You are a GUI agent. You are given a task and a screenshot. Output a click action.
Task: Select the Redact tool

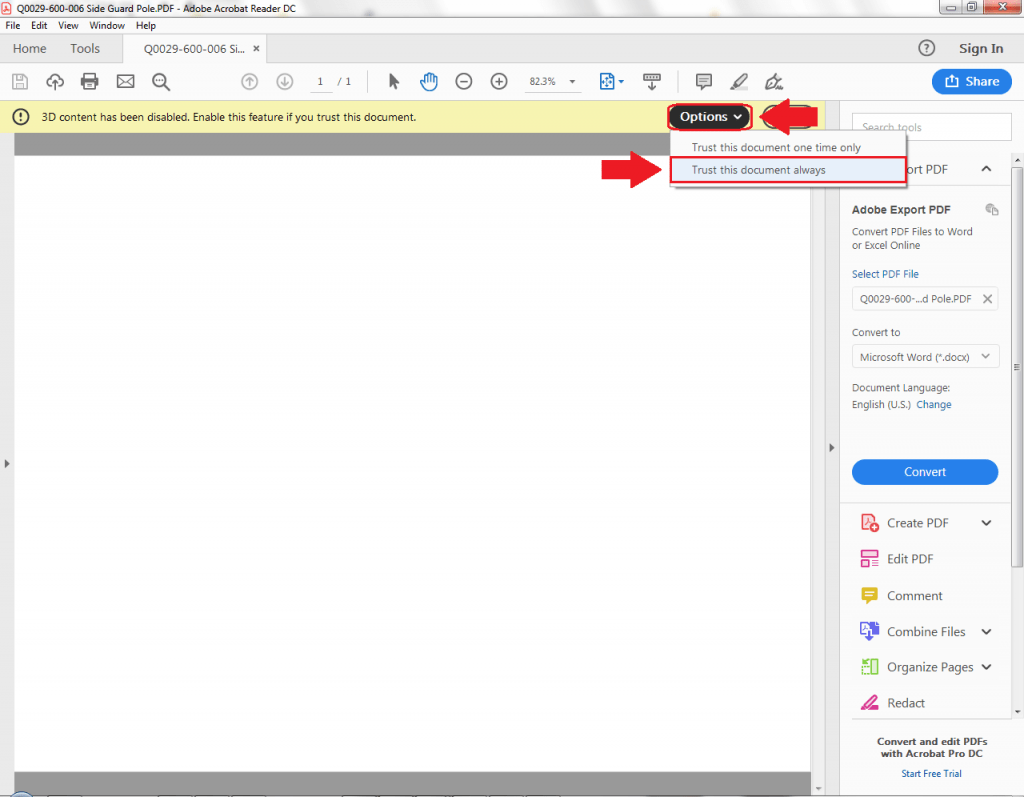[907, 703]
